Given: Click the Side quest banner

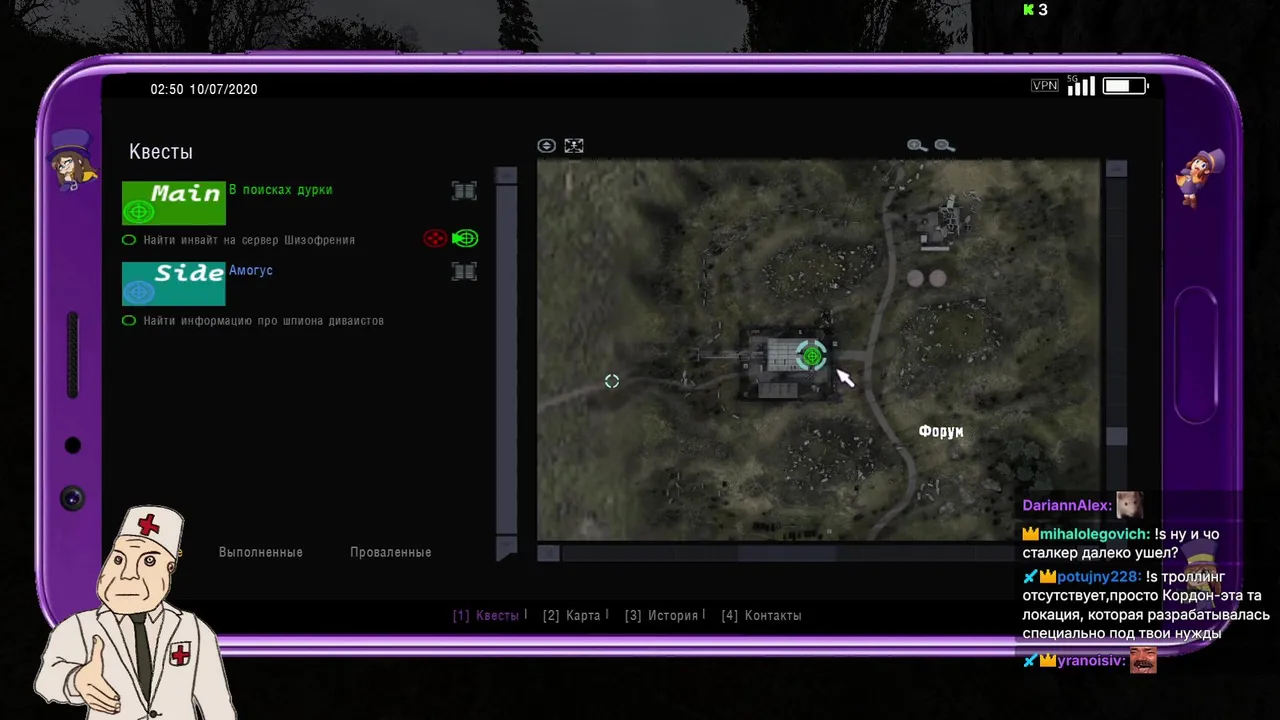Looking at the screenshot, I should (174, 284).
